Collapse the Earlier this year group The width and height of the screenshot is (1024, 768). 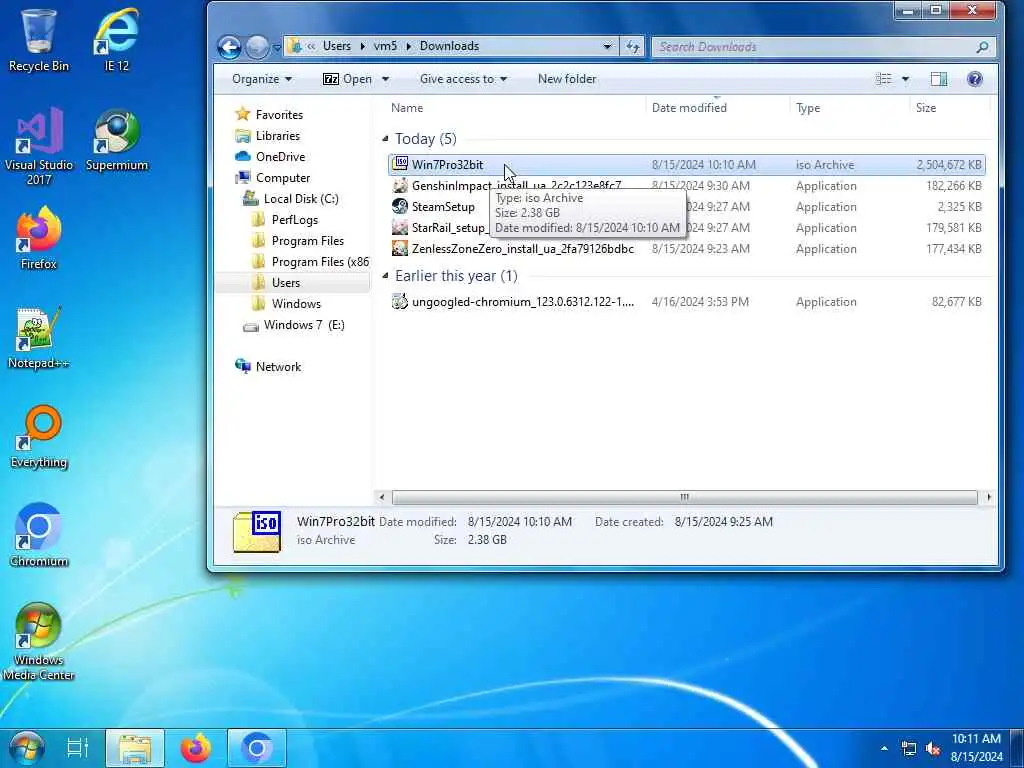[x=385, y=276]
